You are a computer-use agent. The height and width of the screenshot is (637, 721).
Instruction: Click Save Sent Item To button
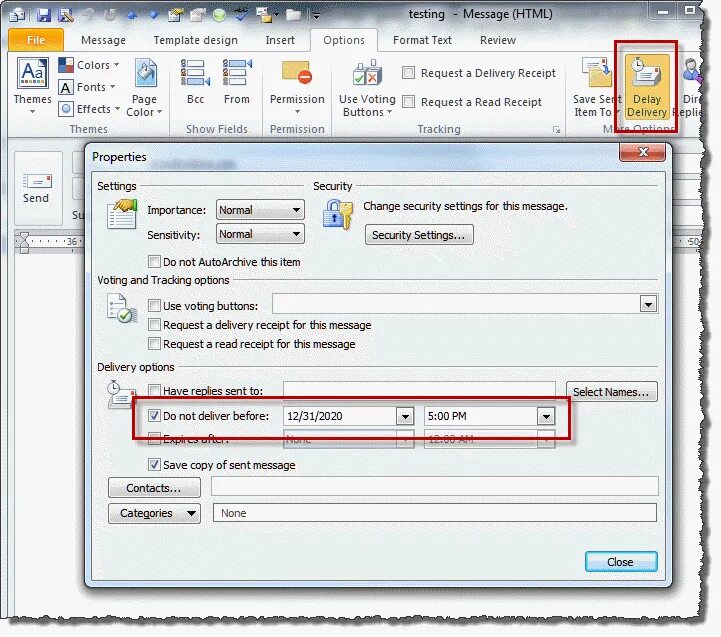[x=596, y=87]
